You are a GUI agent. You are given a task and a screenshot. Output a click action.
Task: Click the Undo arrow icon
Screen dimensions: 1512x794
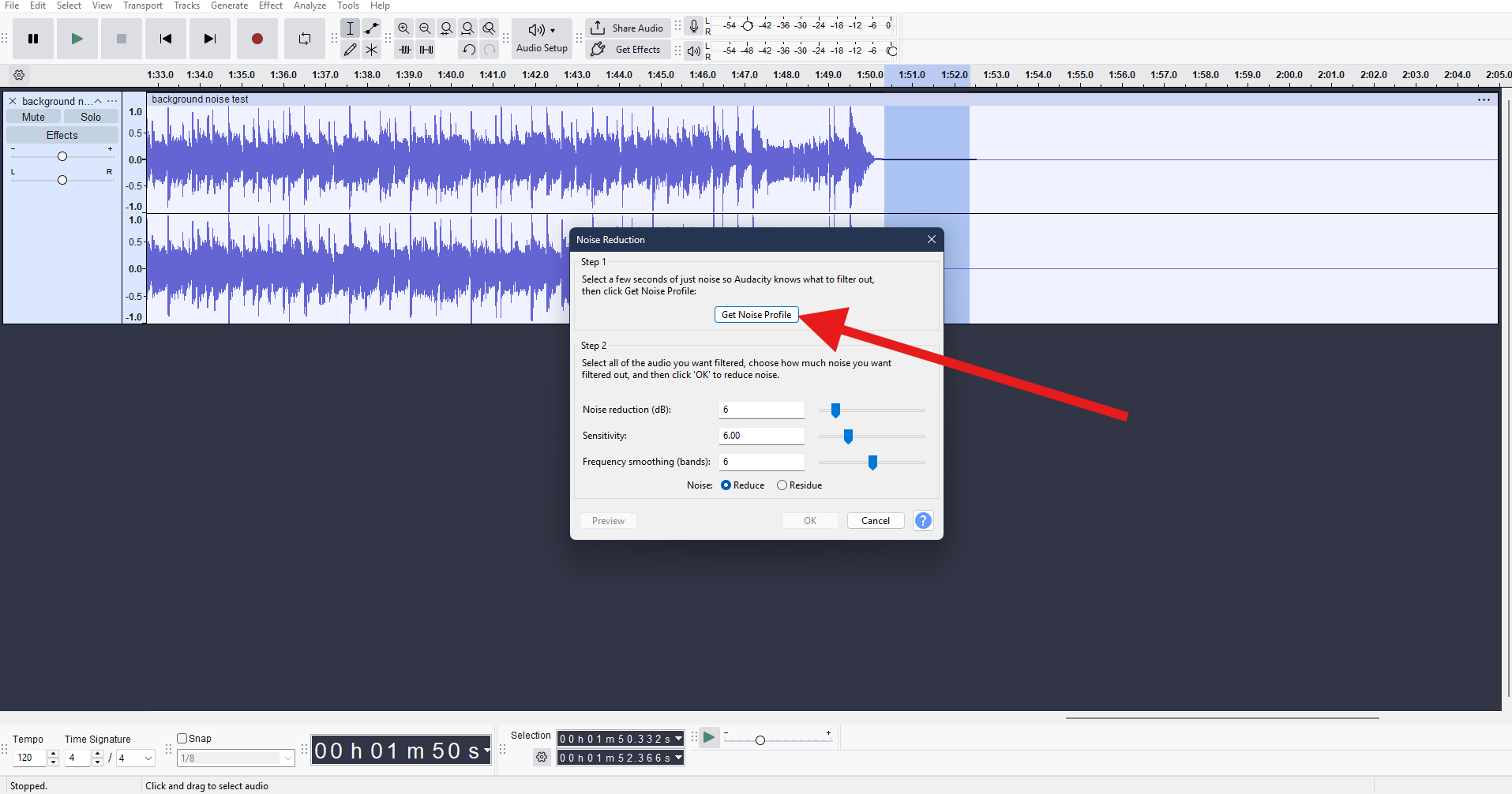tap(468, 49)
